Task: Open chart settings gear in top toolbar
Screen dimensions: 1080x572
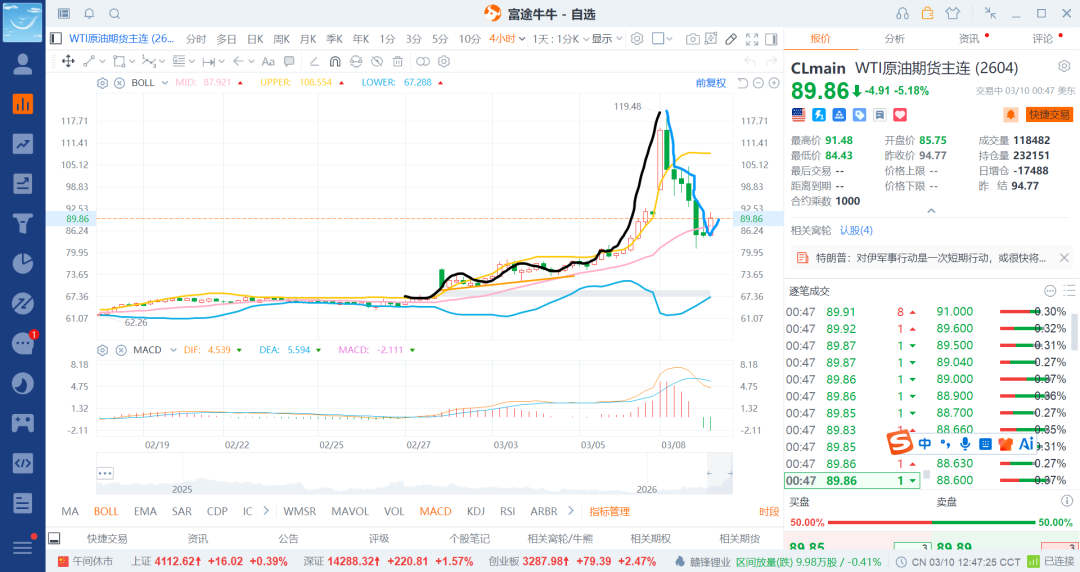Action: click(x=637, y=39)
